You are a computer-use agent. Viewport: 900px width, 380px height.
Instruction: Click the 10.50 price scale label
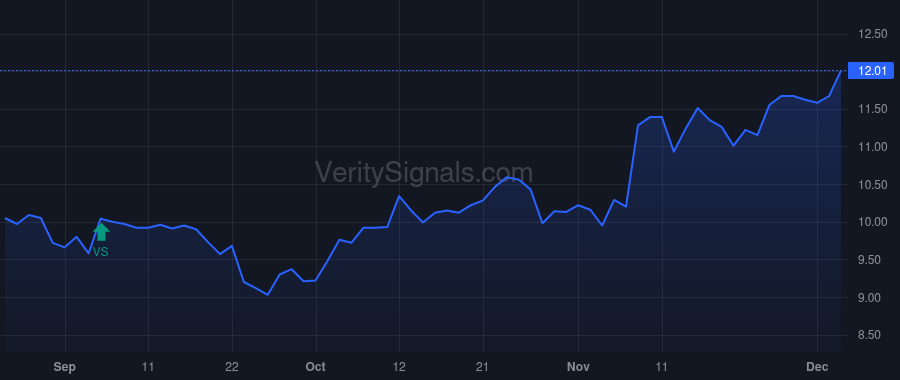(x=872, y=184)
